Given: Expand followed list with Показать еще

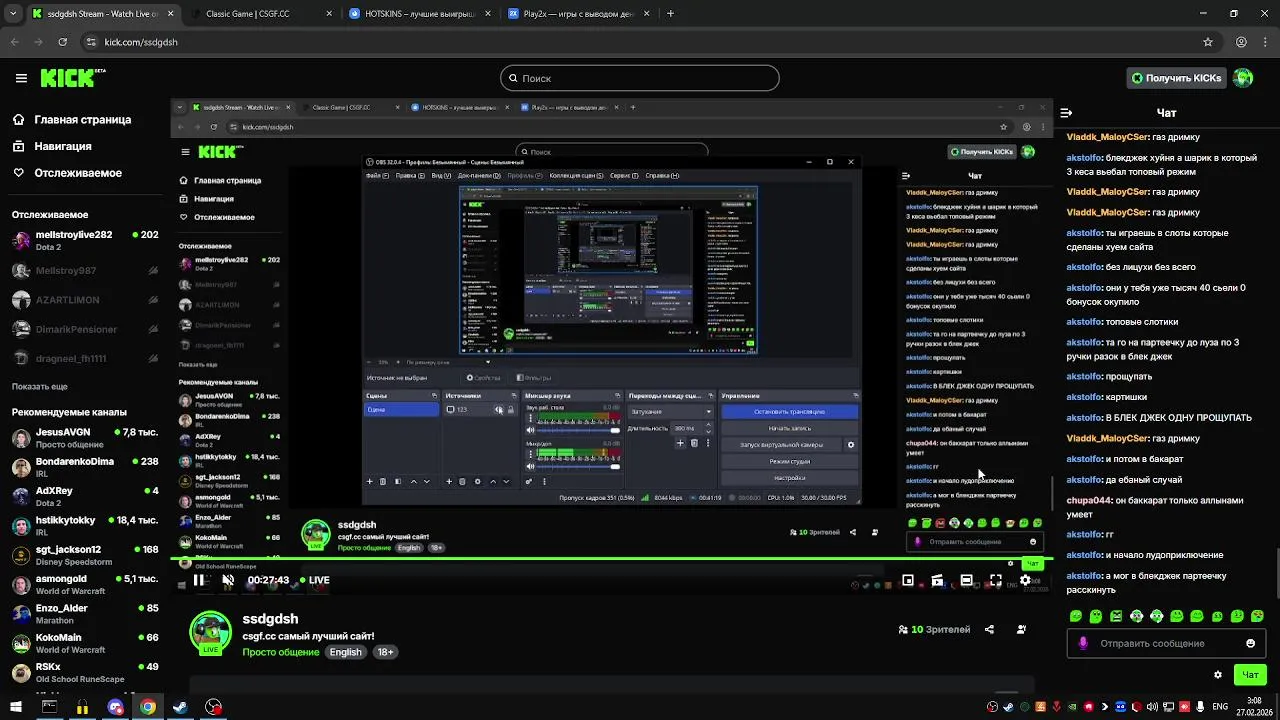Looking at the screenshot, I should pyautogui.click(x=40, y=386).
